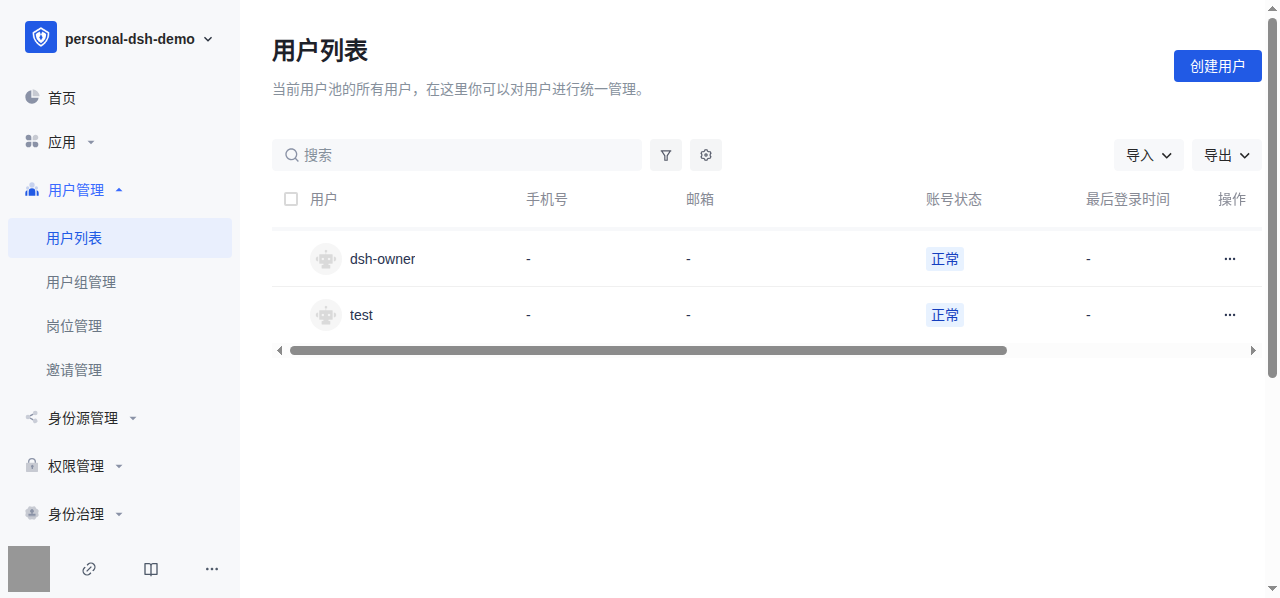The width and height of the screenshot is (1280, 598).
Task: Click the 用户 column header
Action: (x=323, y=199)
